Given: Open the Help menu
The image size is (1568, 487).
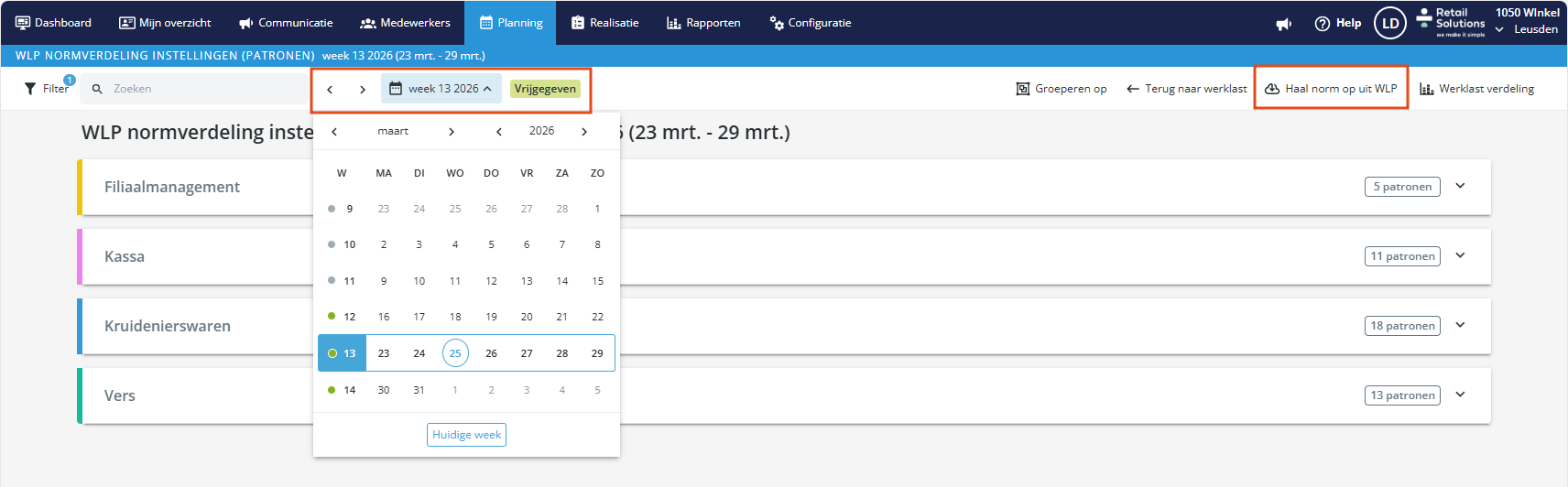Looking at the screenshot, I should click(x=1338, y=24).
